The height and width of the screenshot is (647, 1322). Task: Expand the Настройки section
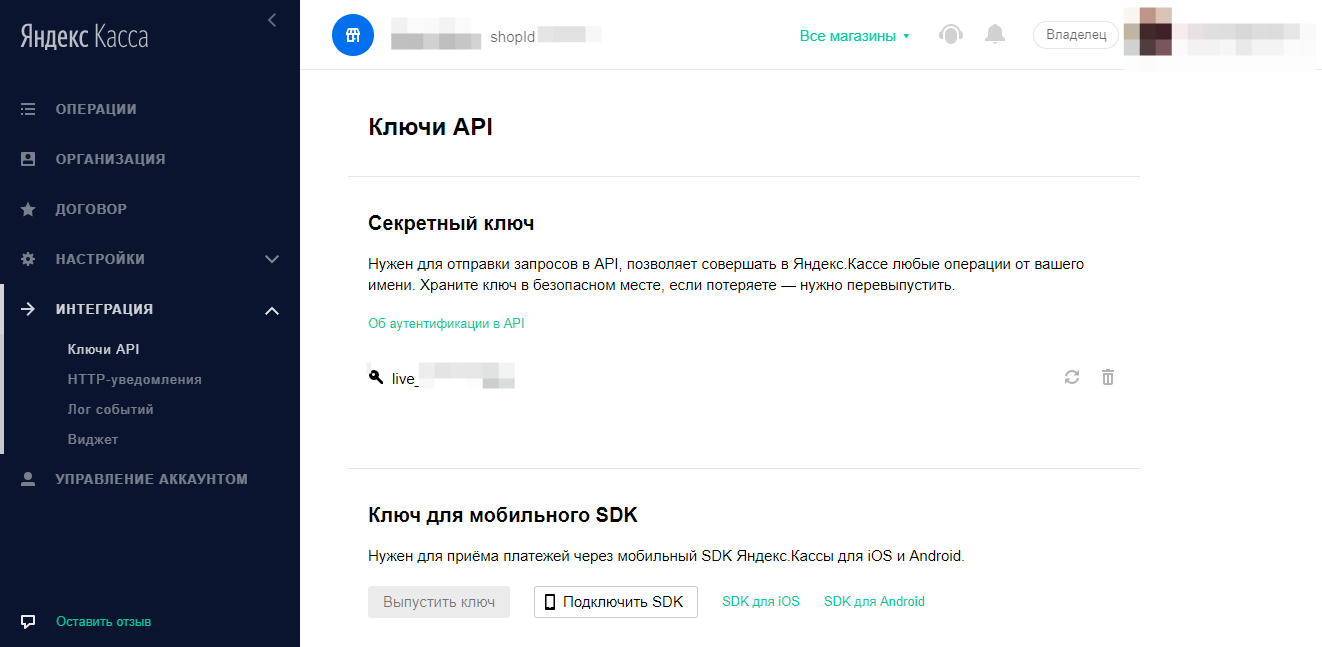coord(272,259)
